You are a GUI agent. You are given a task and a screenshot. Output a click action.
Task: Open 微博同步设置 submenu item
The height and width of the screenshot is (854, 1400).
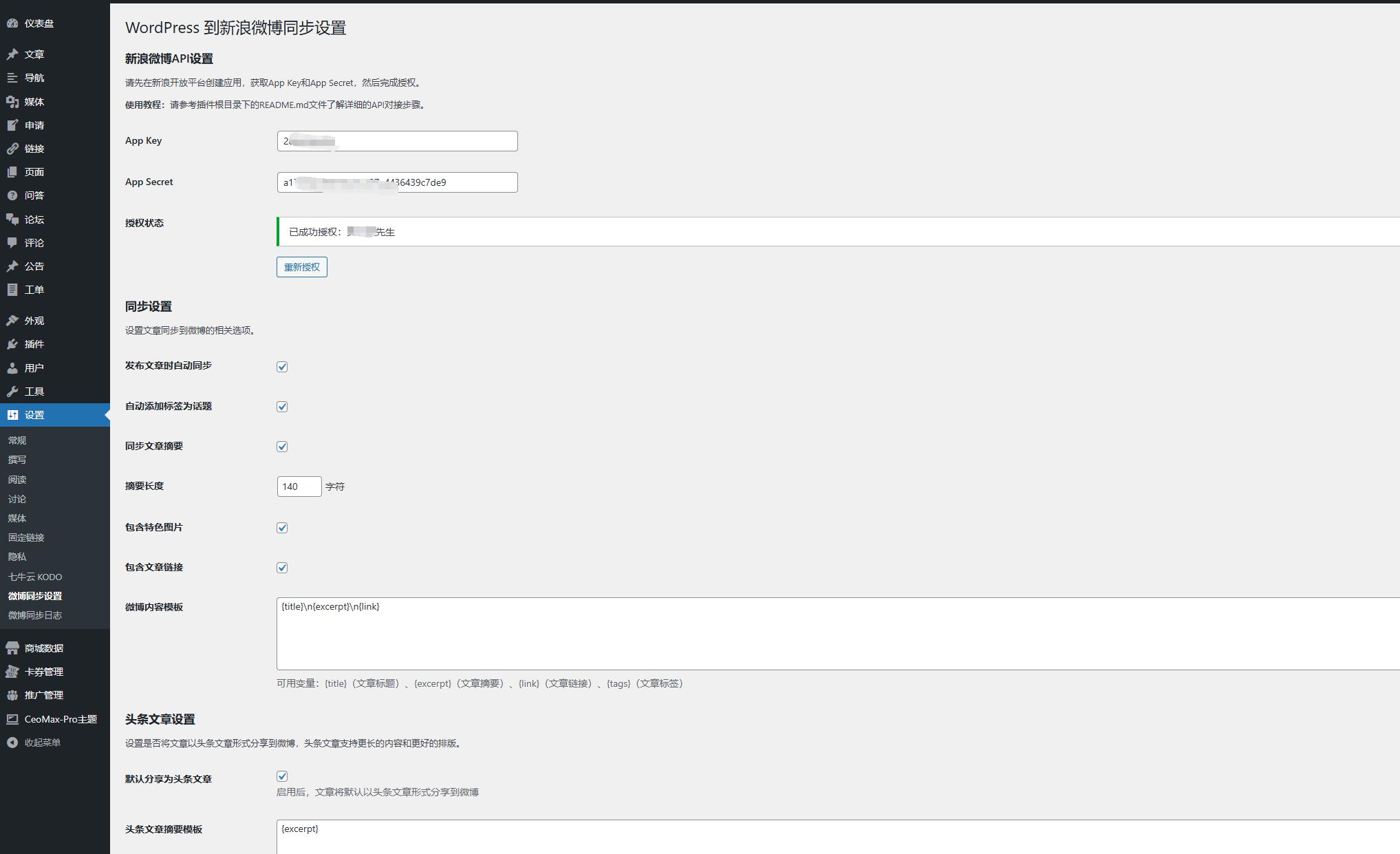(x=35, y=596)
